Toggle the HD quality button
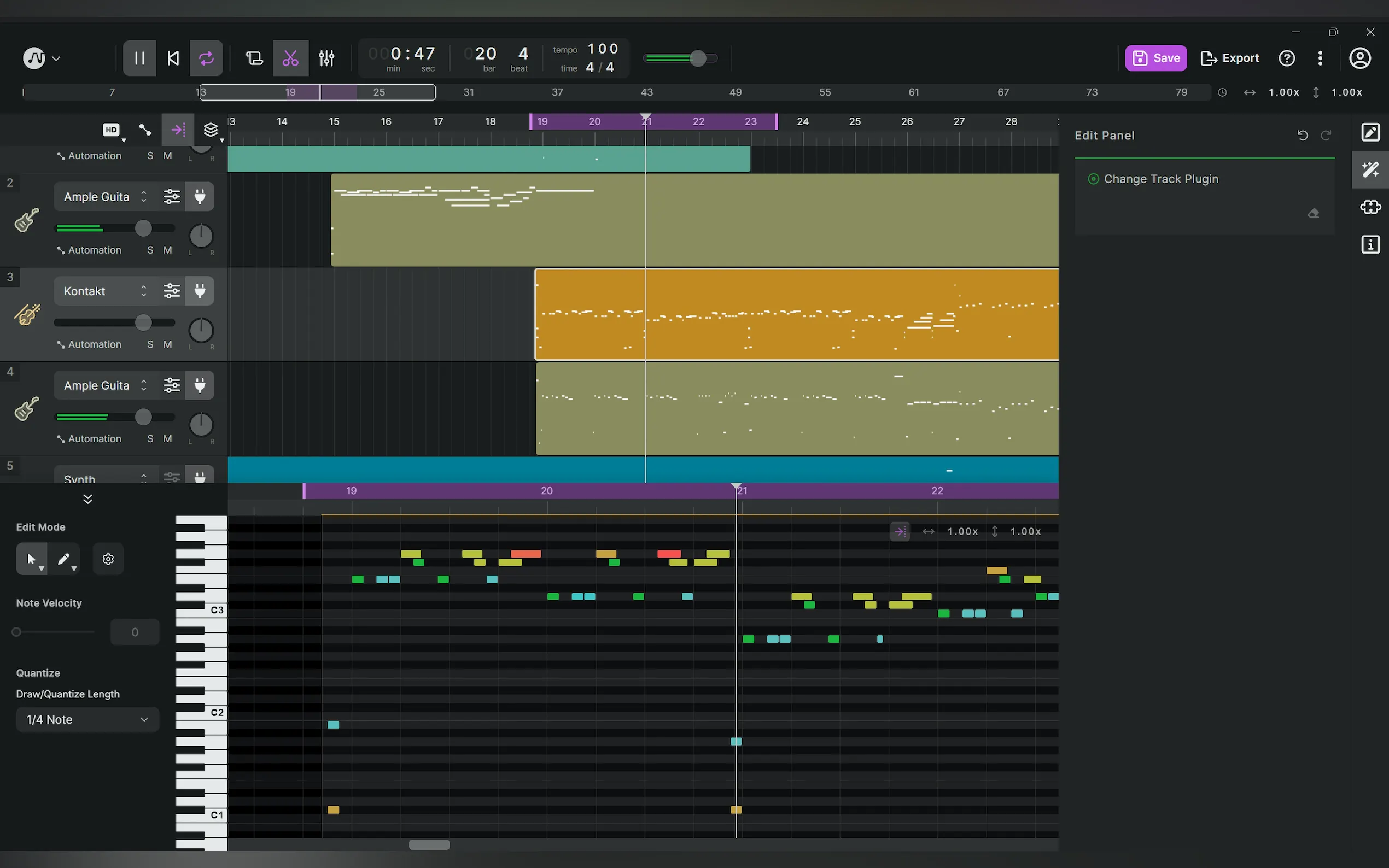The image size is (1389, 868). 112,130
